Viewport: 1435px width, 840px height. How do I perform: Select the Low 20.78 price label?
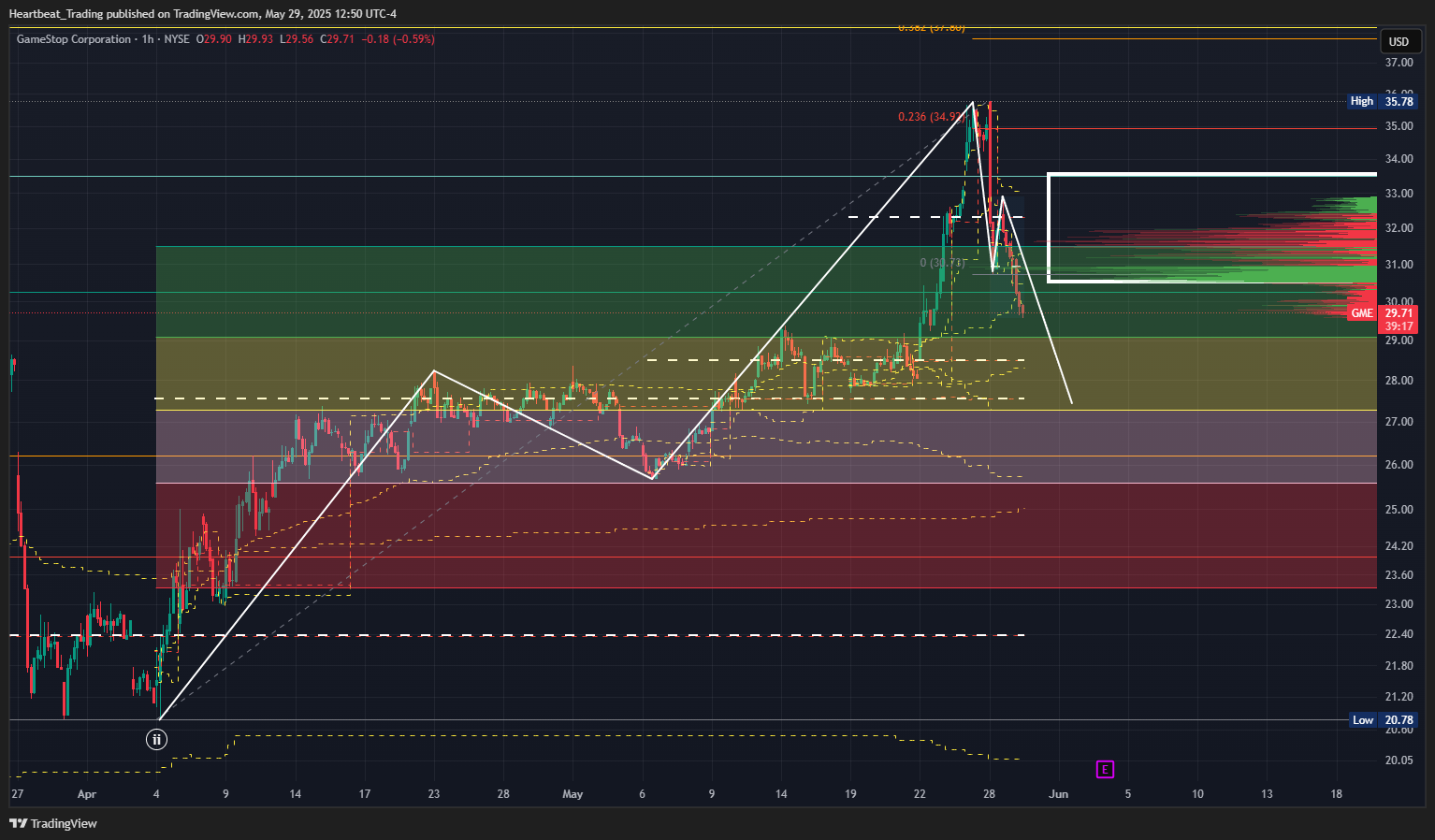point(1383,719)
